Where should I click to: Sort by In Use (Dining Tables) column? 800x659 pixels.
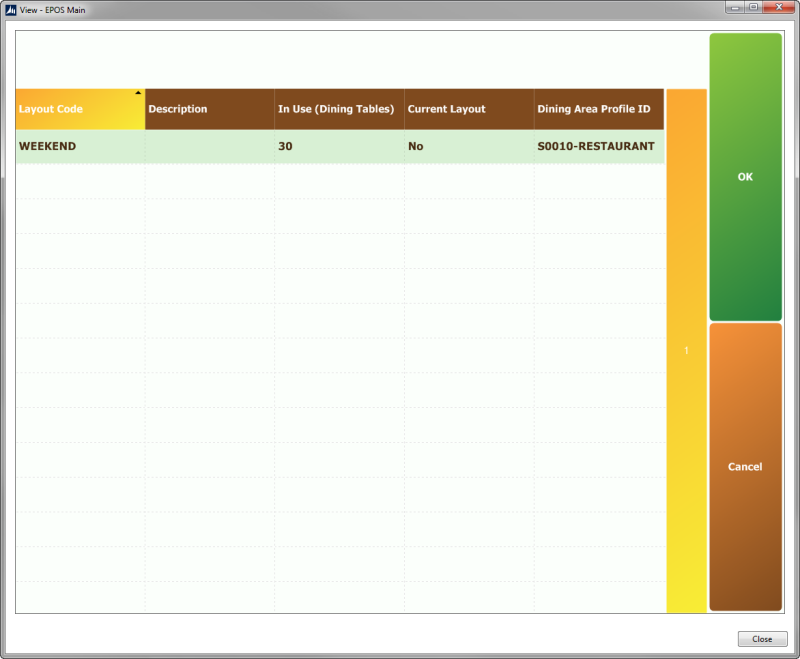coord(339,109)
